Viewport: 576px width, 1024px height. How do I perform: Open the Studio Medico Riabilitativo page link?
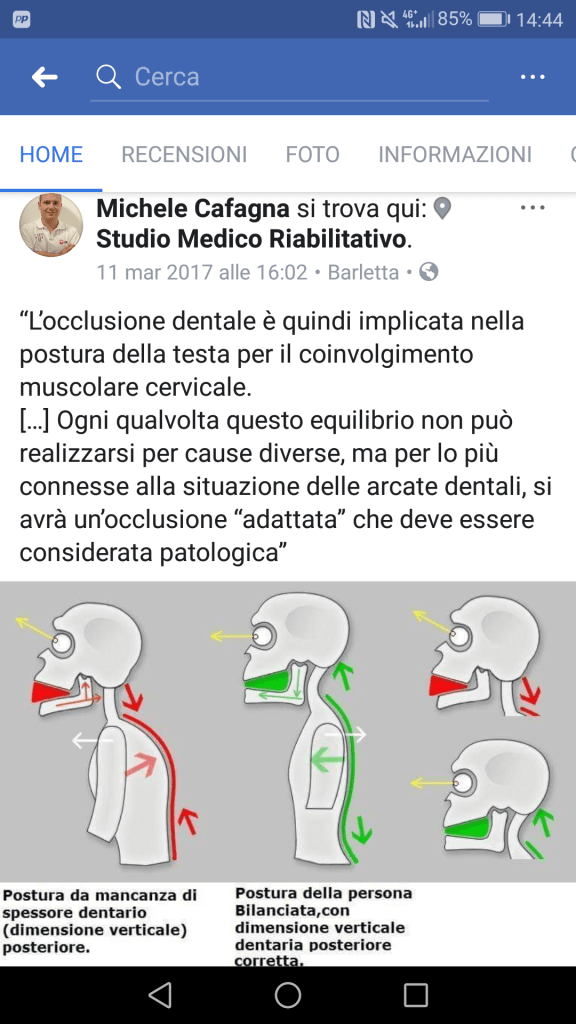click(251, 240)
